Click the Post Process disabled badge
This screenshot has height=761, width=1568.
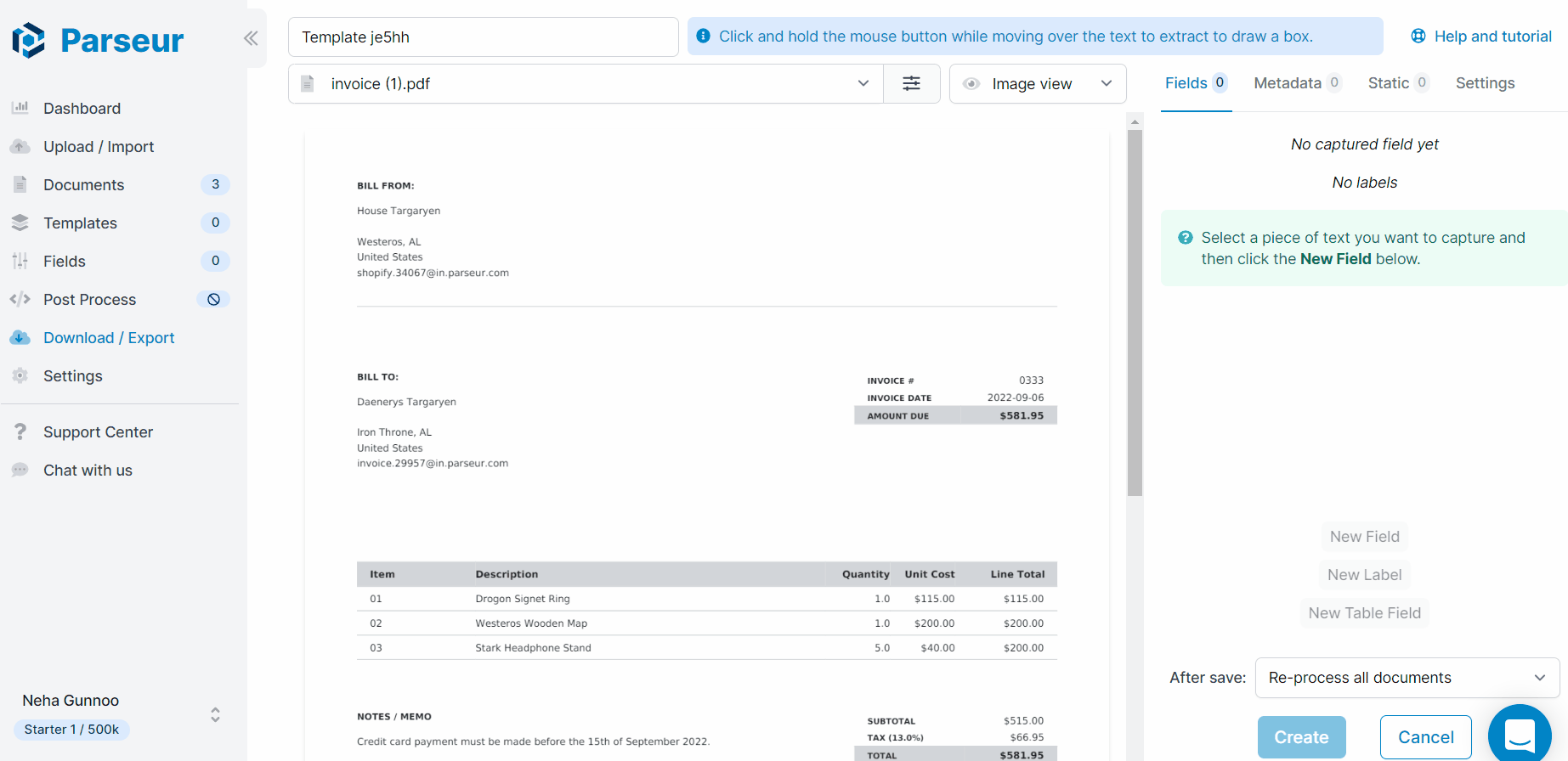coord(214,299)
